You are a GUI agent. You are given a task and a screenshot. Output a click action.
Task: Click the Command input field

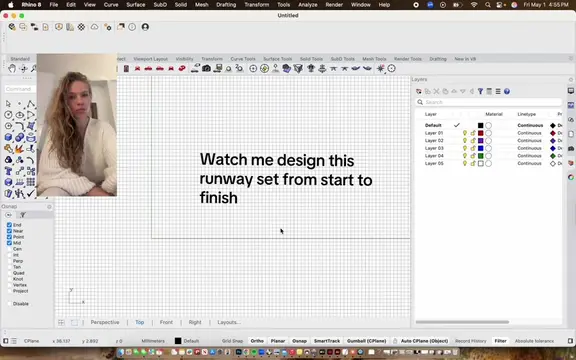tap(20, 89)
